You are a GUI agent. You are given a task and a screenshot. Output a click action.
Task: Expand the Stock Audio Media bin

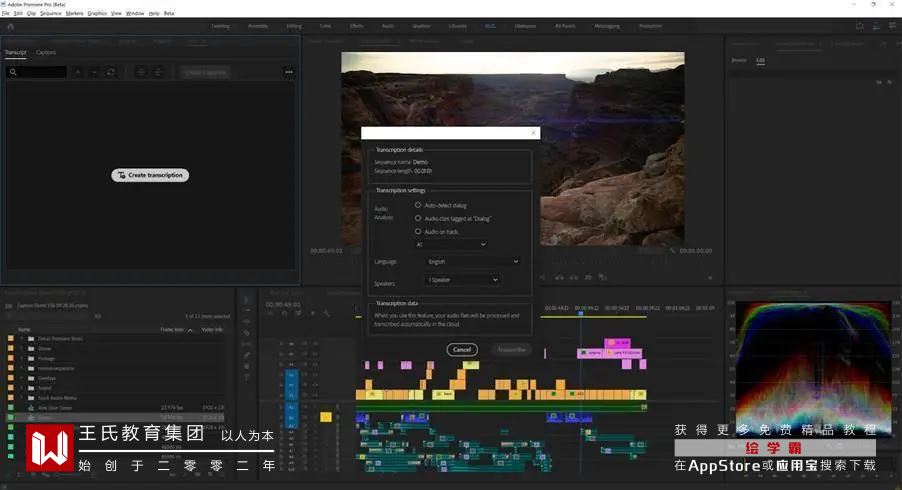[x=22, y=397]
